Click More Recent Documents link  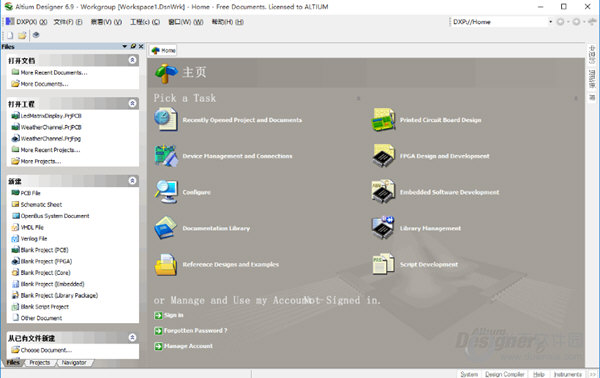point(54,73)
